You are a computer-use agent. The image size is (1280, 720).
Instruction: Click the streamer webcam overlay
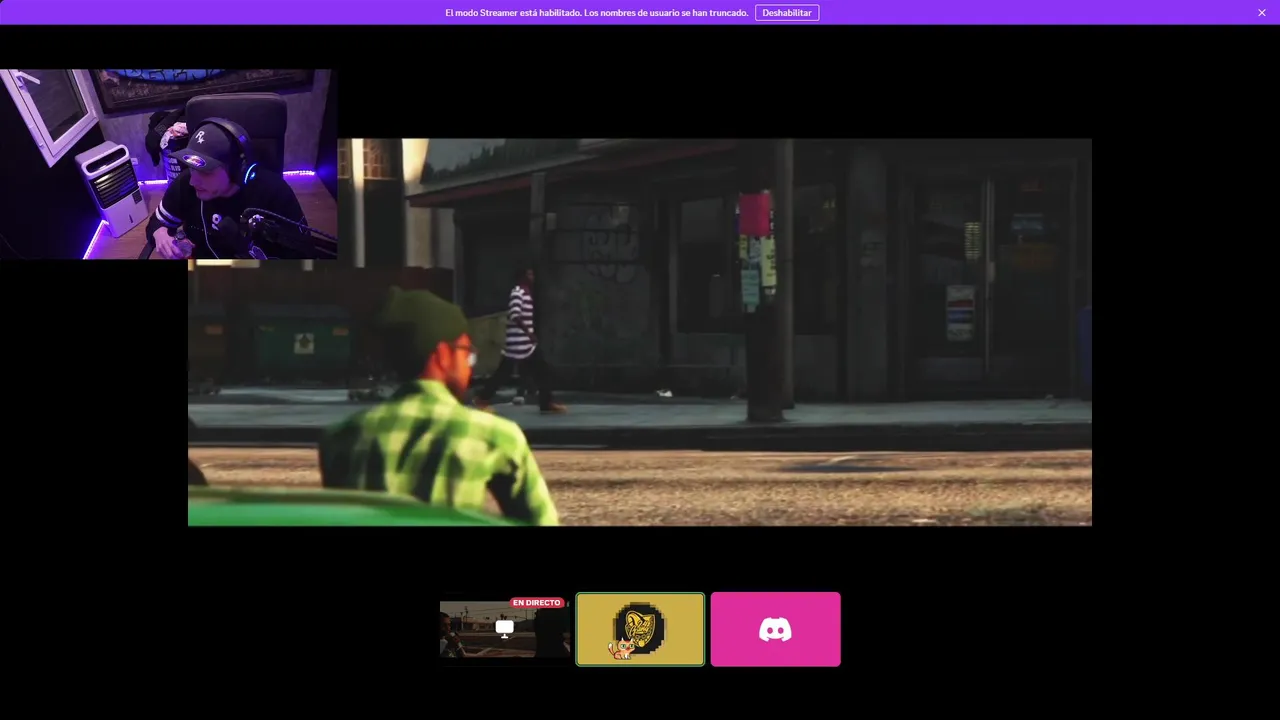click(x=168, y=164)
